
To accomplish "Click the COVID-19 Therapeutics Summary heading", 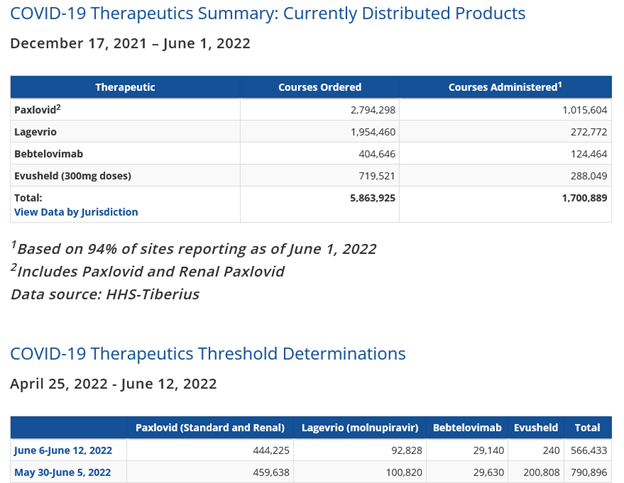I will (x=267, y=14).
